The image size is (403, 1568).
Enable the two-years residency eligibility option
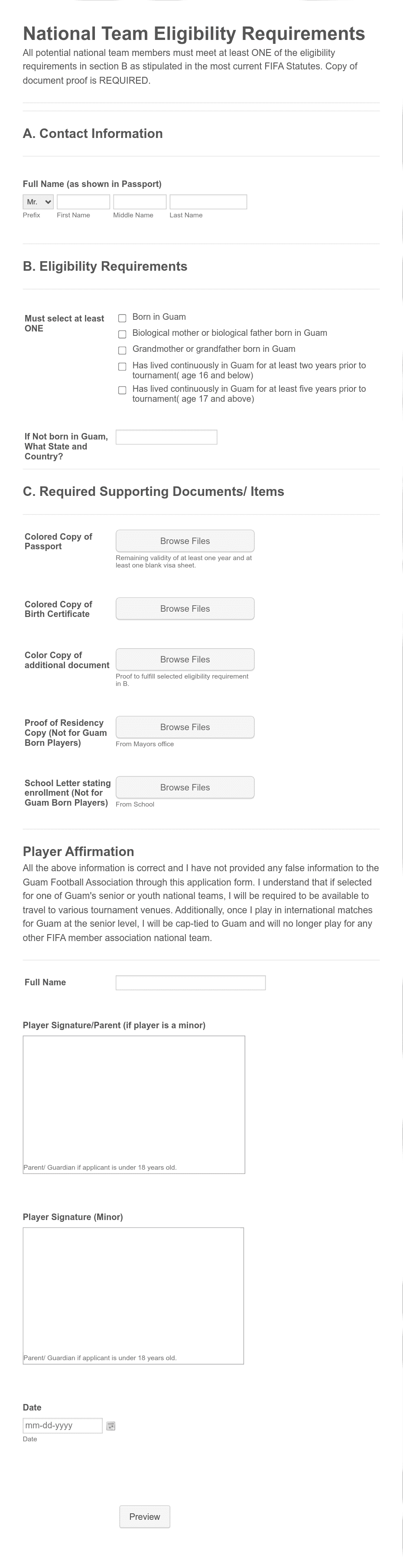click(122, 365)
